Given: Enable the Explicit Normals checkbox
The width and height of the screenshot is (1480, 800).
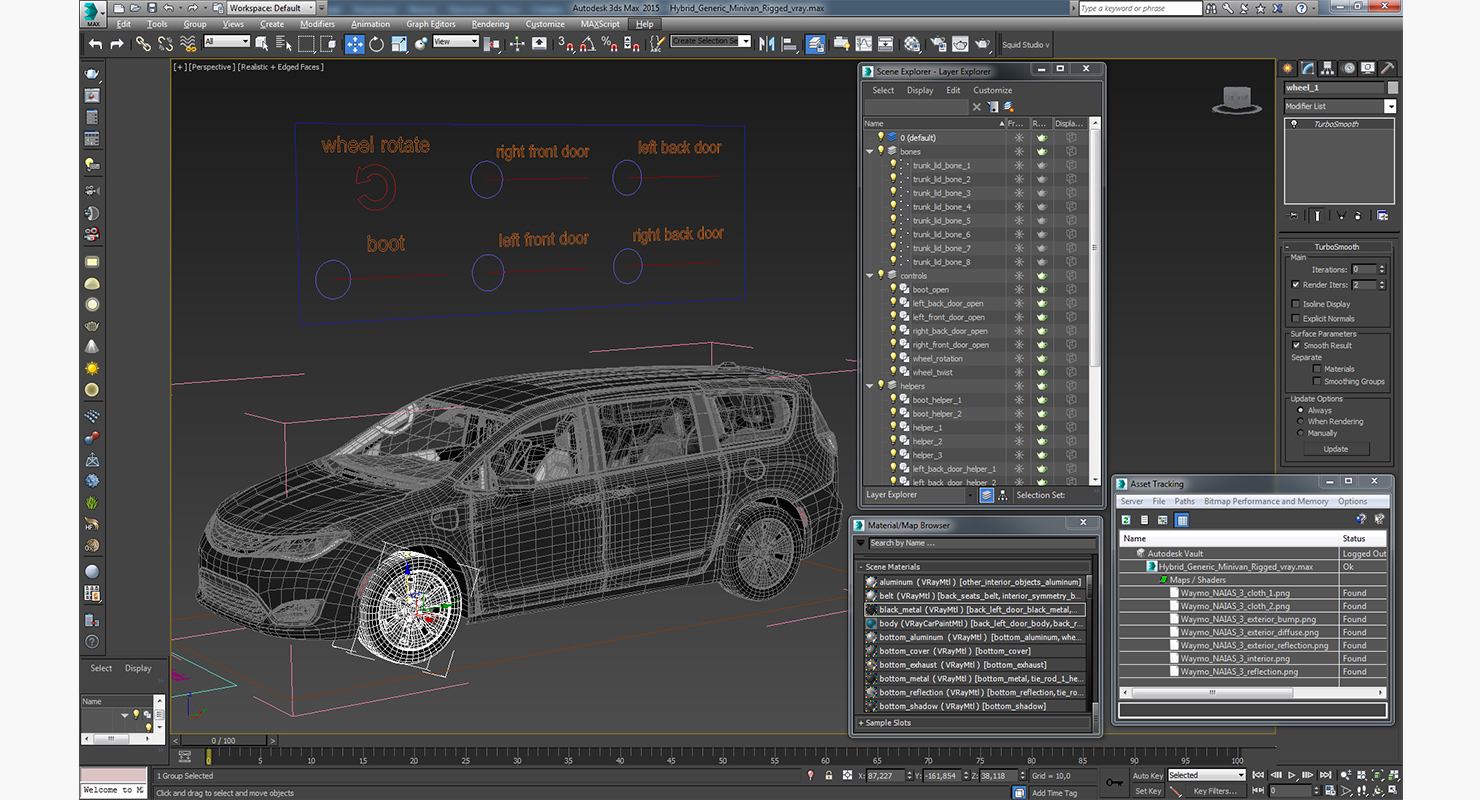Looking at the screenshot, I should (x=1296, y=318).
